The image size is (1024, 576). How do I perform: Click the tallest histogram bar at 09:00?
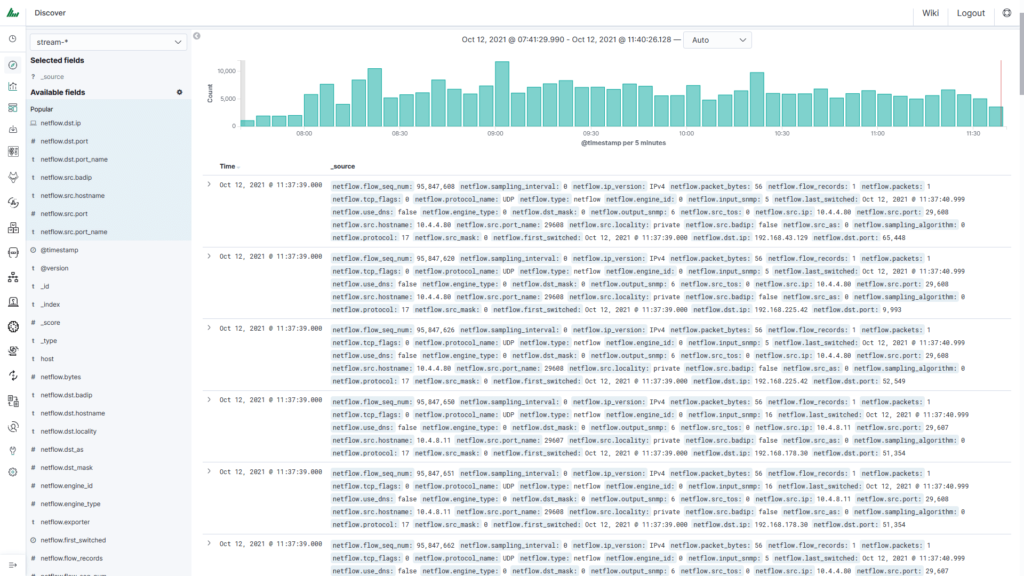click(x=501, y=94)
